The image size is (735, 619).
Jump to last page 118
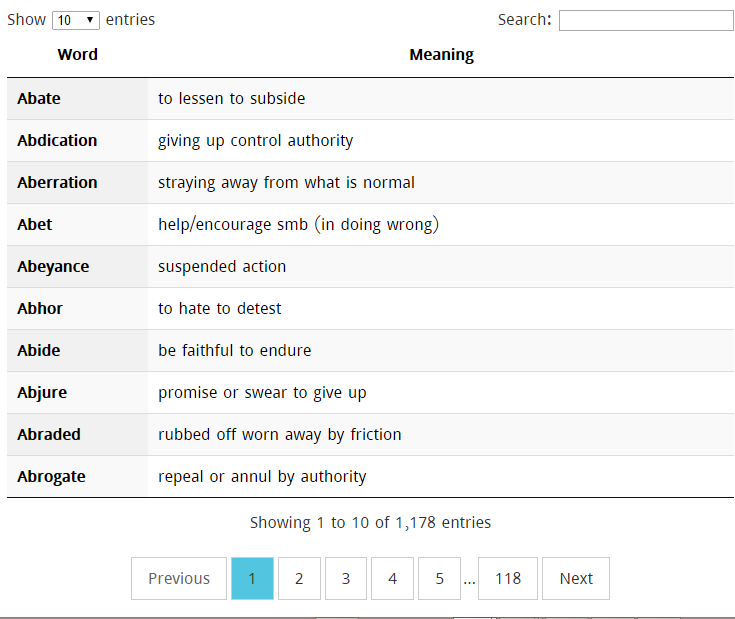508,578
